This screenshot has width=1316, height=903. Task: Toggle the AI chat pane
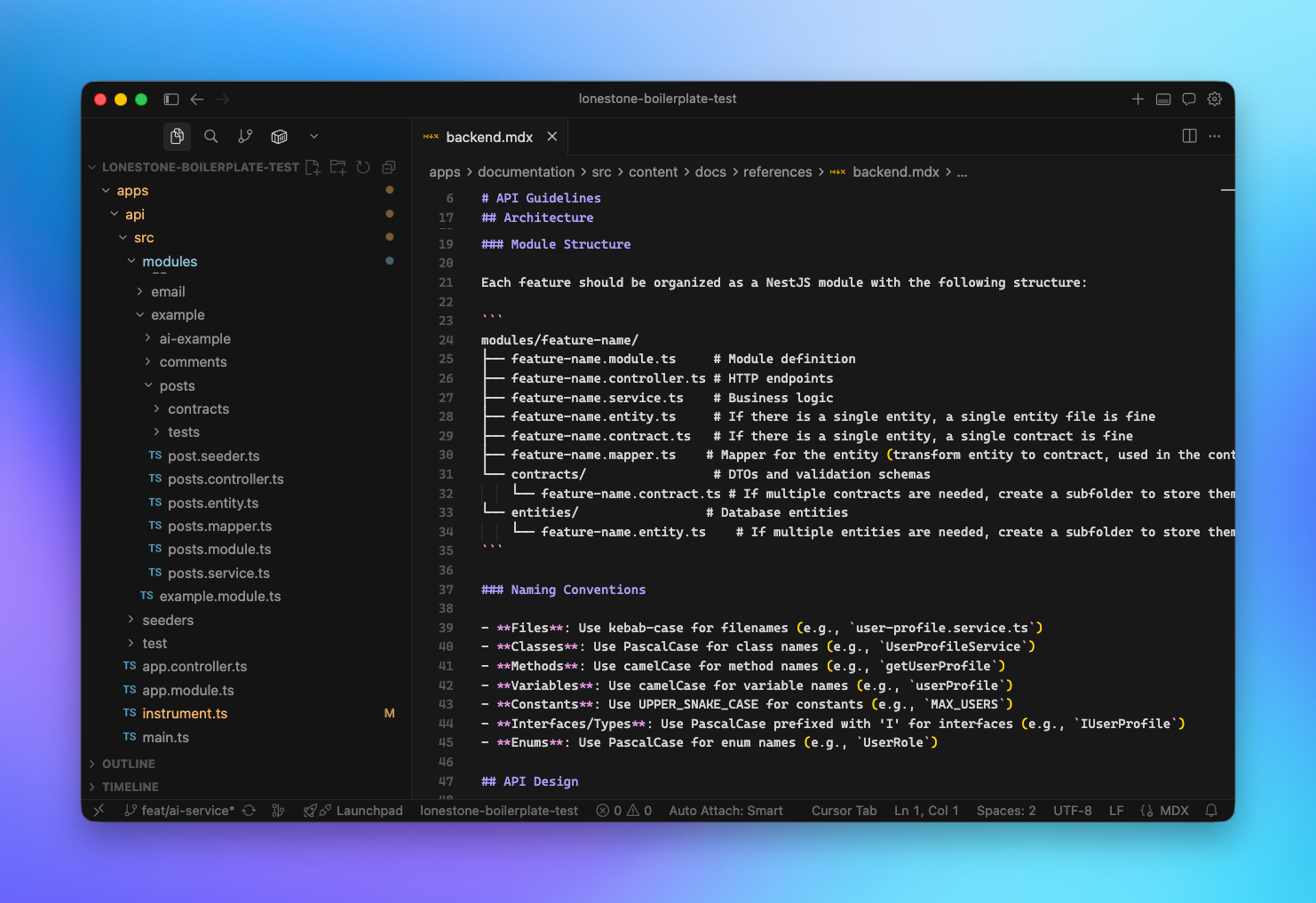click(1188, 99)
